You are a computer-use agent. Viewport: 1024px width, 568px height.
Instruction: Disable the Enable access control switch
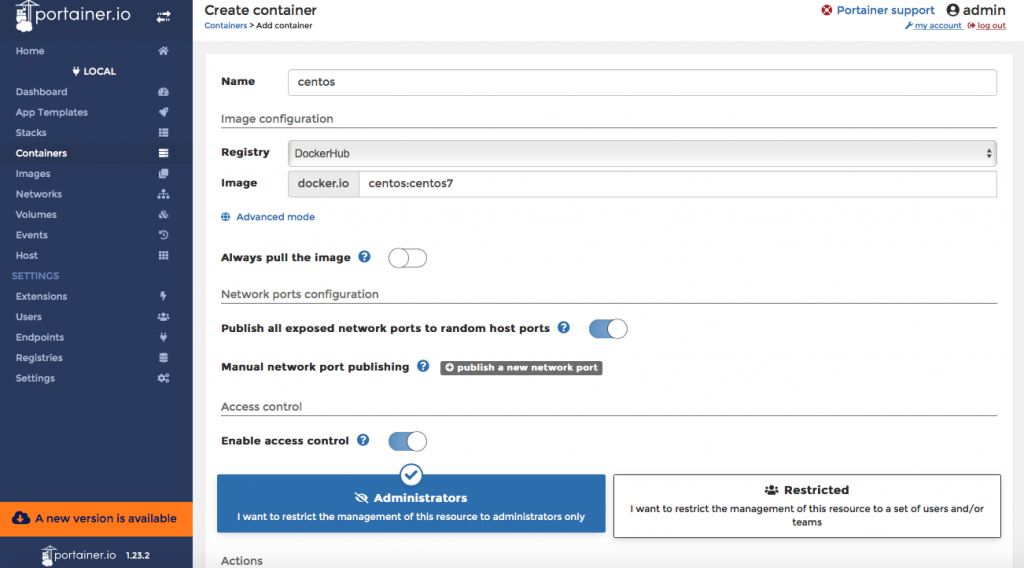(x=407, y=441)
